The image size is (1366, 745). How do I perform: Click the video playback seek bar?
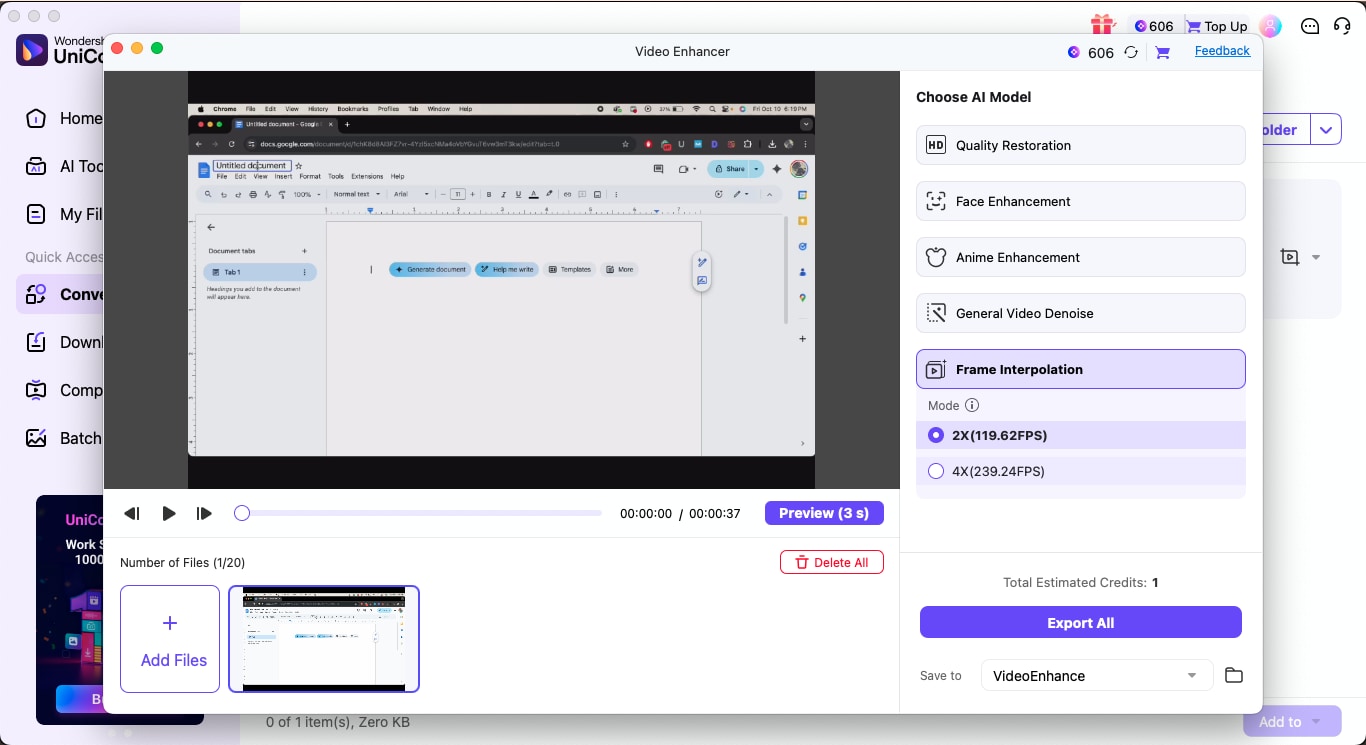[417, 512]
